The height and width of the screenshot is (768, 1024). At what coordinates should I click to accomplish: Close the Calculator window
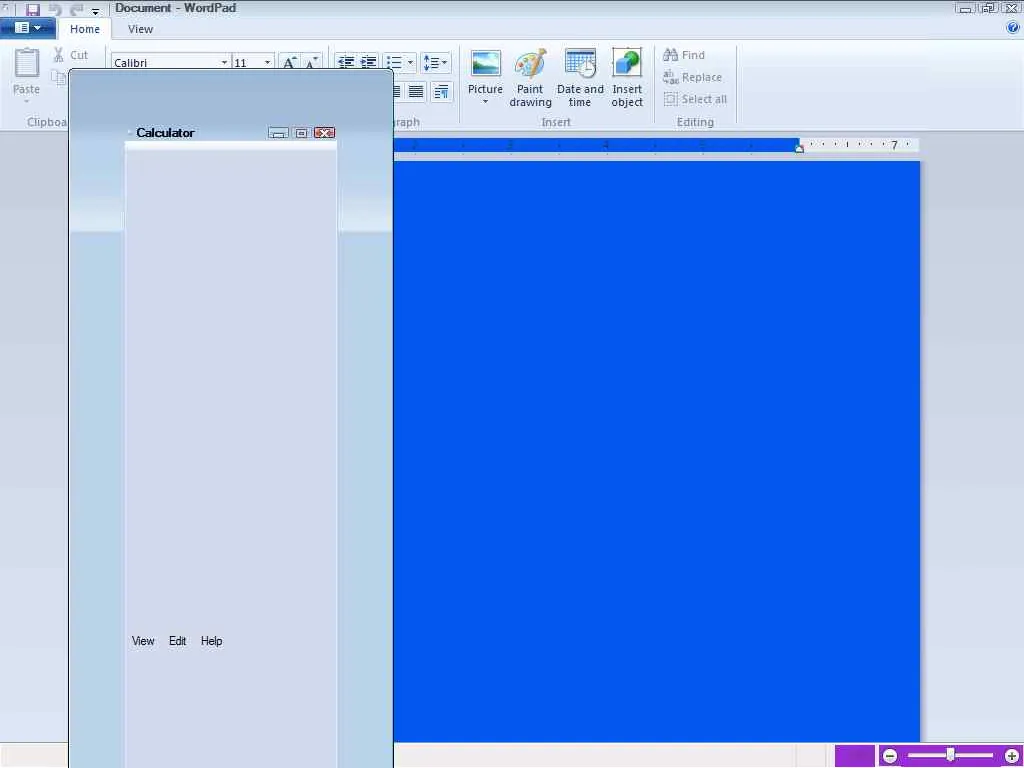325,133
